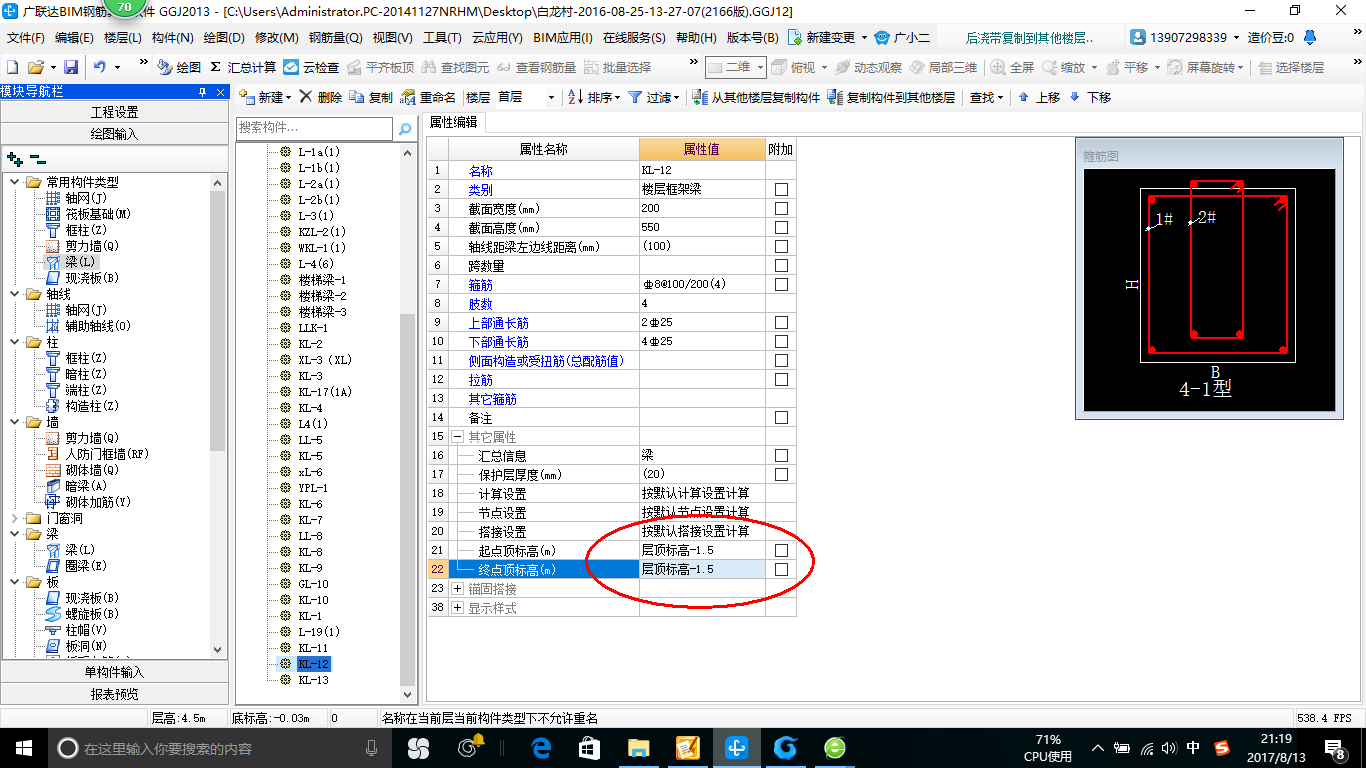Viewport: 1366px width, 768px height.
Task: Click 复制构件到其他楼层 button
Action: tap(891, 97)
